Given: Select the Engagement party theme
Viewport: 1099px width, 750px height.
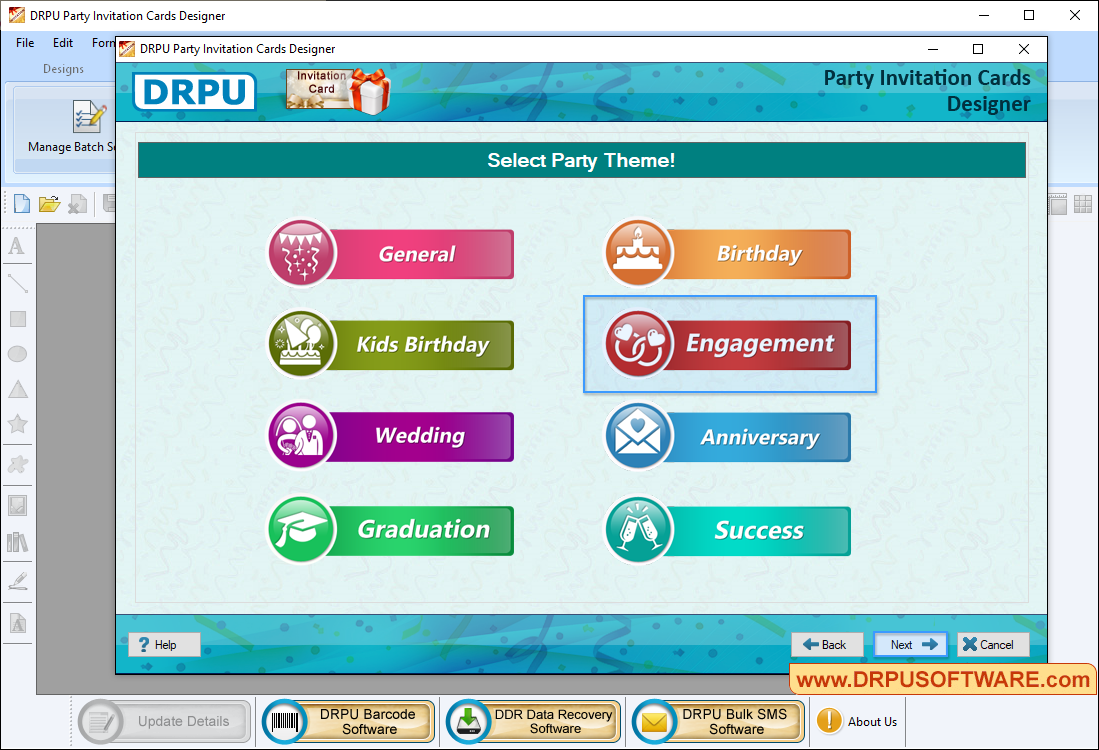Looking at the screenshot, I should [x=729, y=344].
